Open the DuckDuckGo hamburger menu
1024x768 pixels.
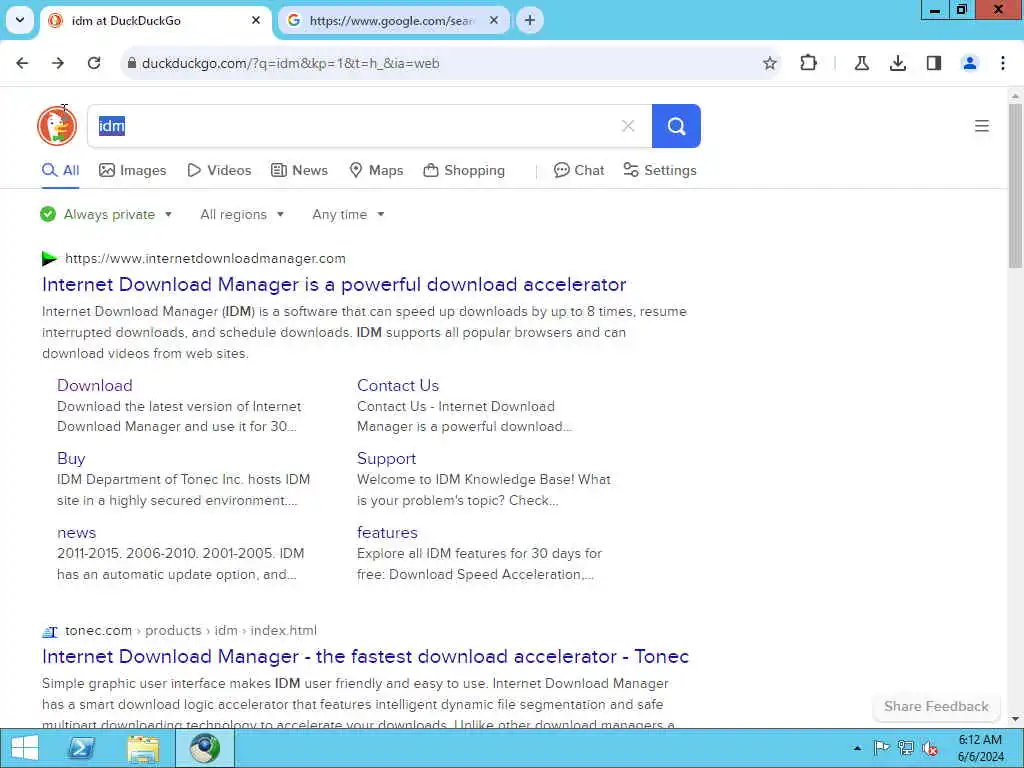[982, 126]
